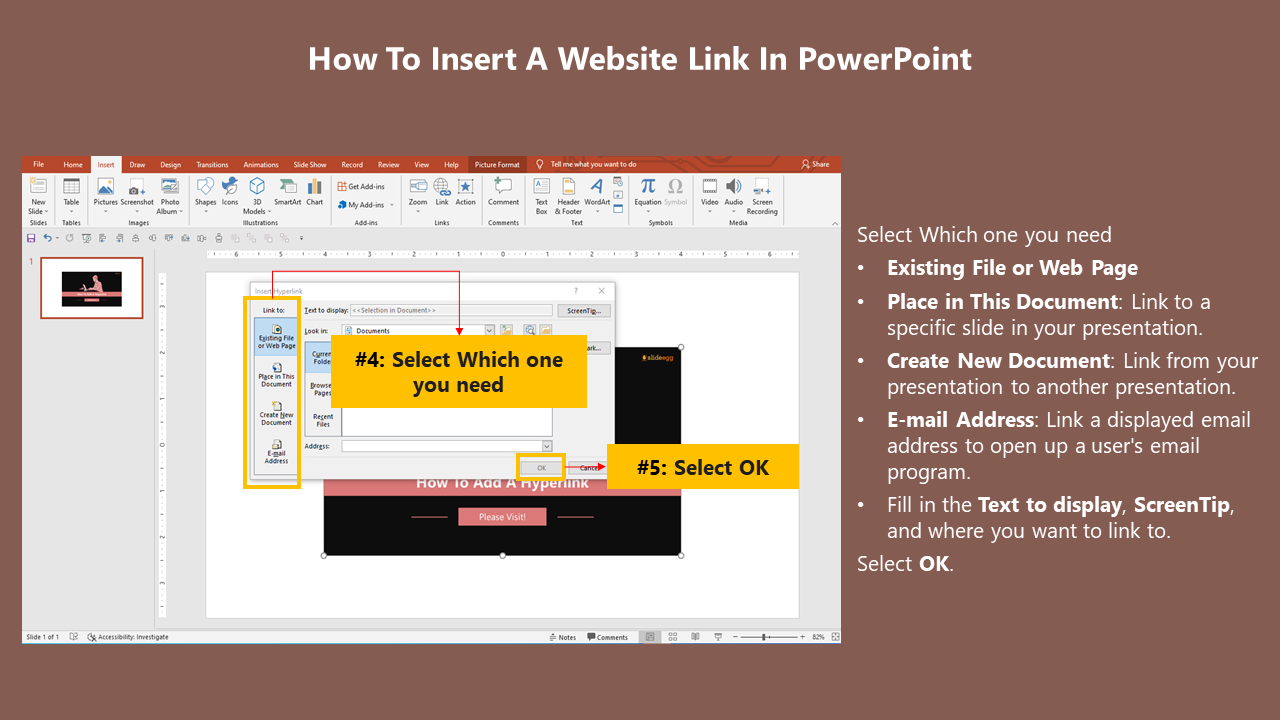Switch to the Home tab
Screen dimensions: 1280x720
coord(73,165)
